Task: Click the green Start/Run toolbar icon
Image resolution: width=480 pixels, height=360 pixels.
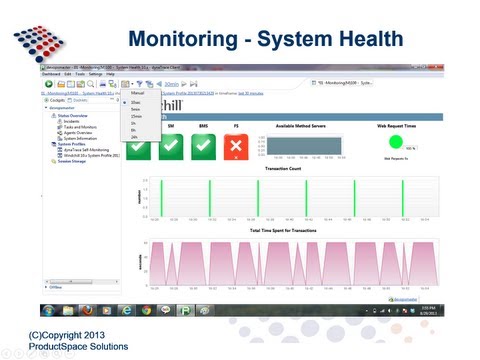Action: pos(49,84)
